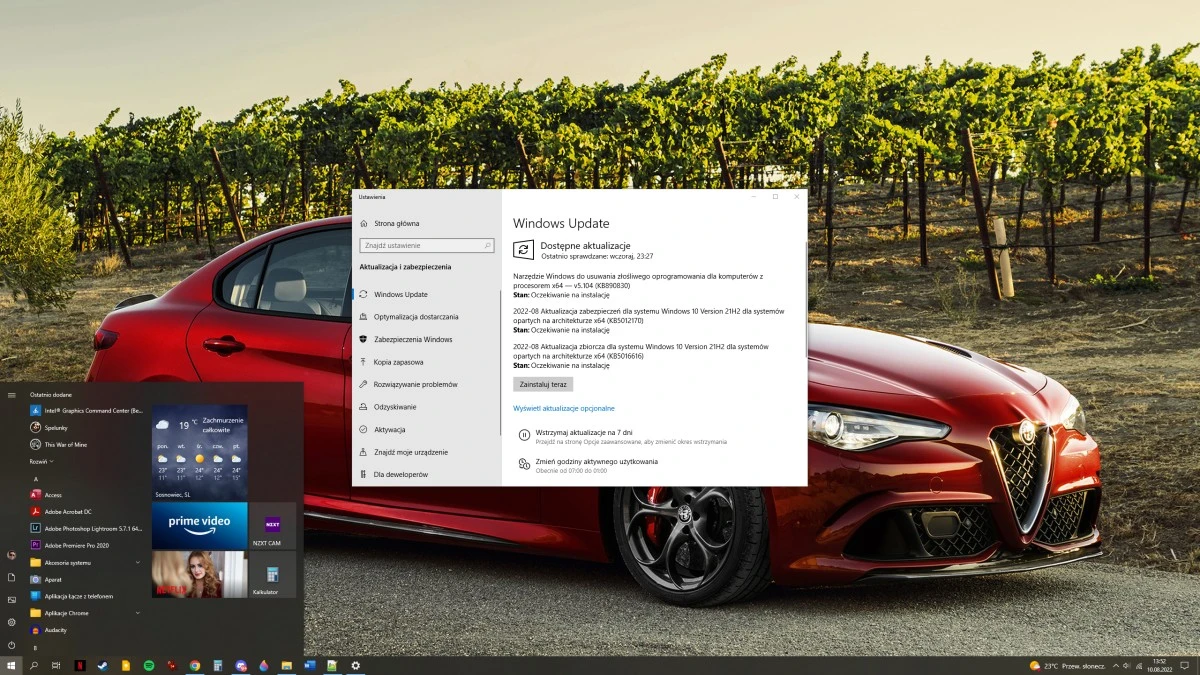Start Netflix from the taskbar
Viewport: 1200px width, 675px height.
79,664
